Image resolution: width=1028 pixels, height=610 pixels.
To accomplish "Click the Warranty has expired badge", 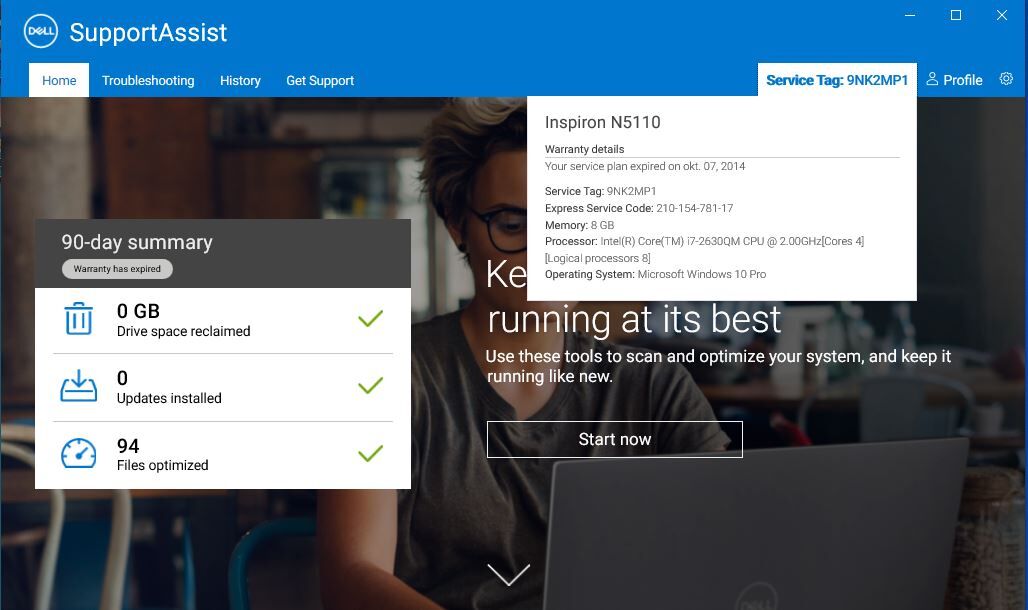I will pos(117,269).
